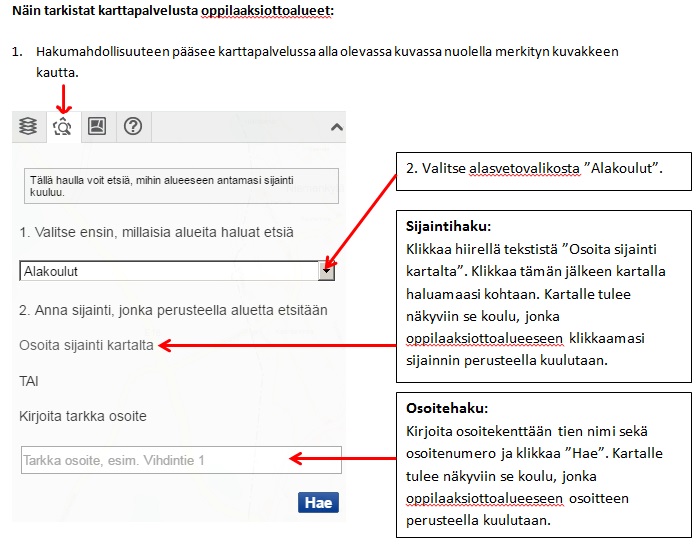Image resolution: width=699 pixels, height=544 pixels.
Task: Open the map layers stack icon
Action: pos(29,127)
